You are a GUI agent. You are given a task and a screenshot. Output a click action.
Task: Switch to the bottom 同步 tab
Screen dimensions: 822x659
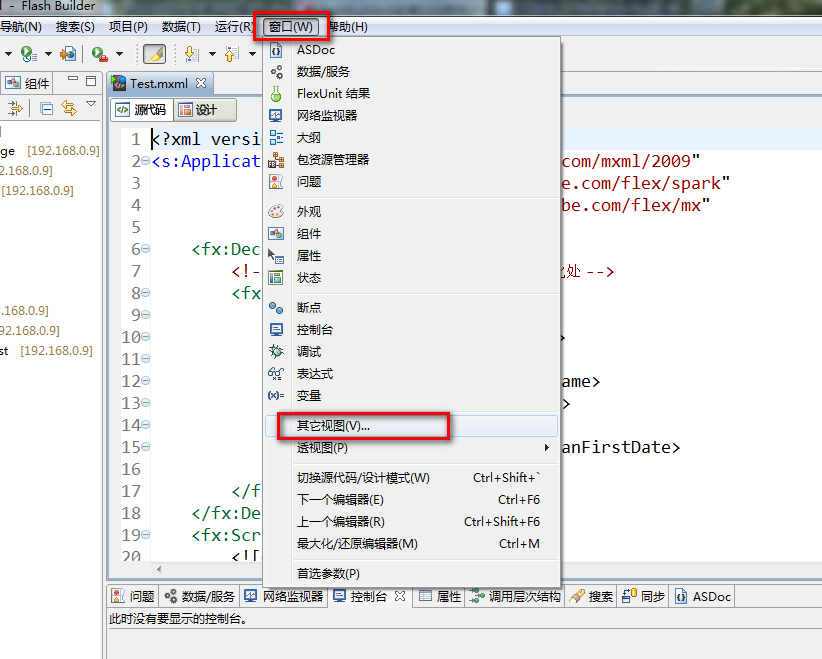click(x=643, y=597)
